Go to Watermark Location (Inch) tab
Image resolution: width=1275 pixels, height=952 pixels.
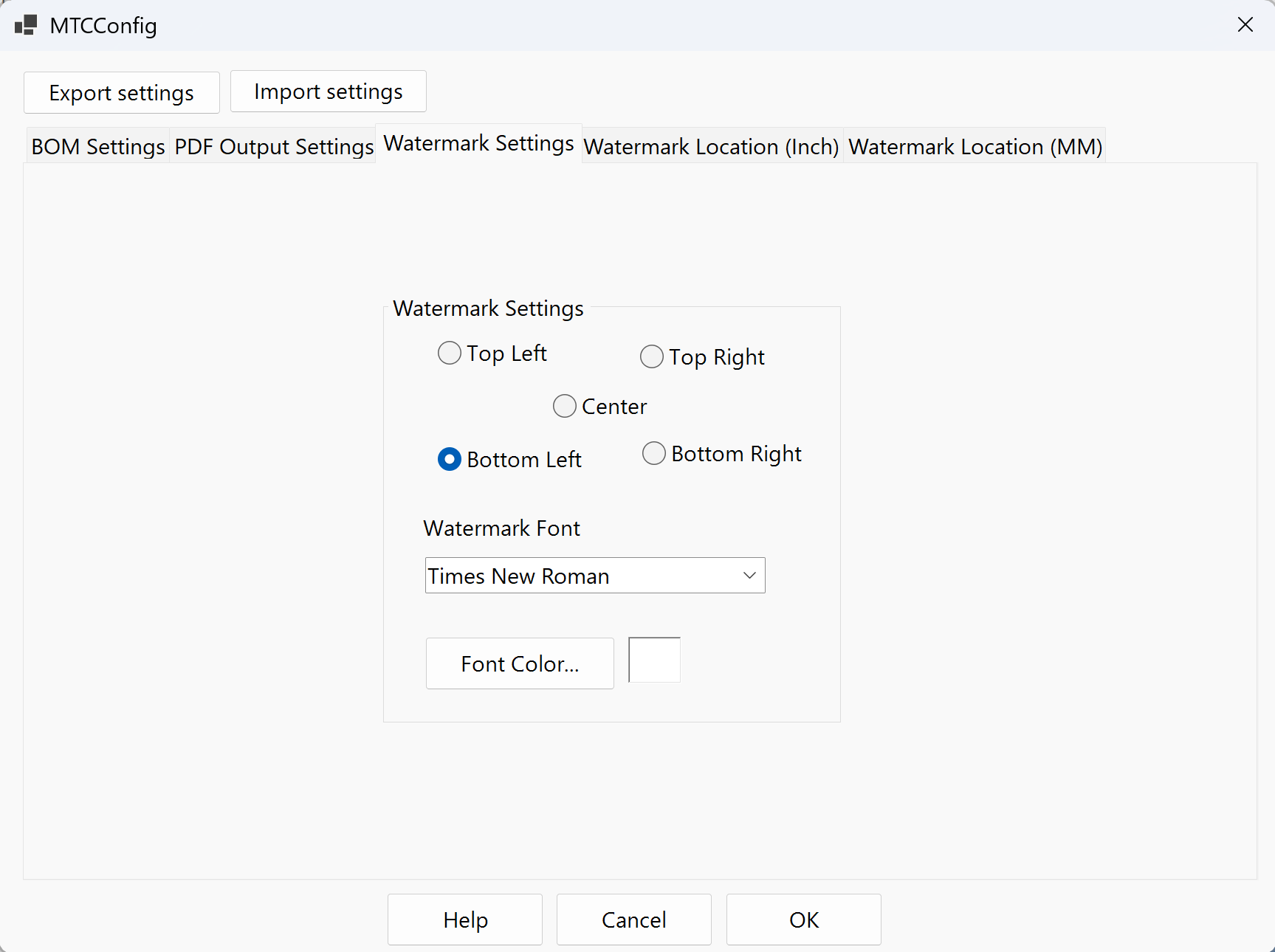(x=712, y=147)
